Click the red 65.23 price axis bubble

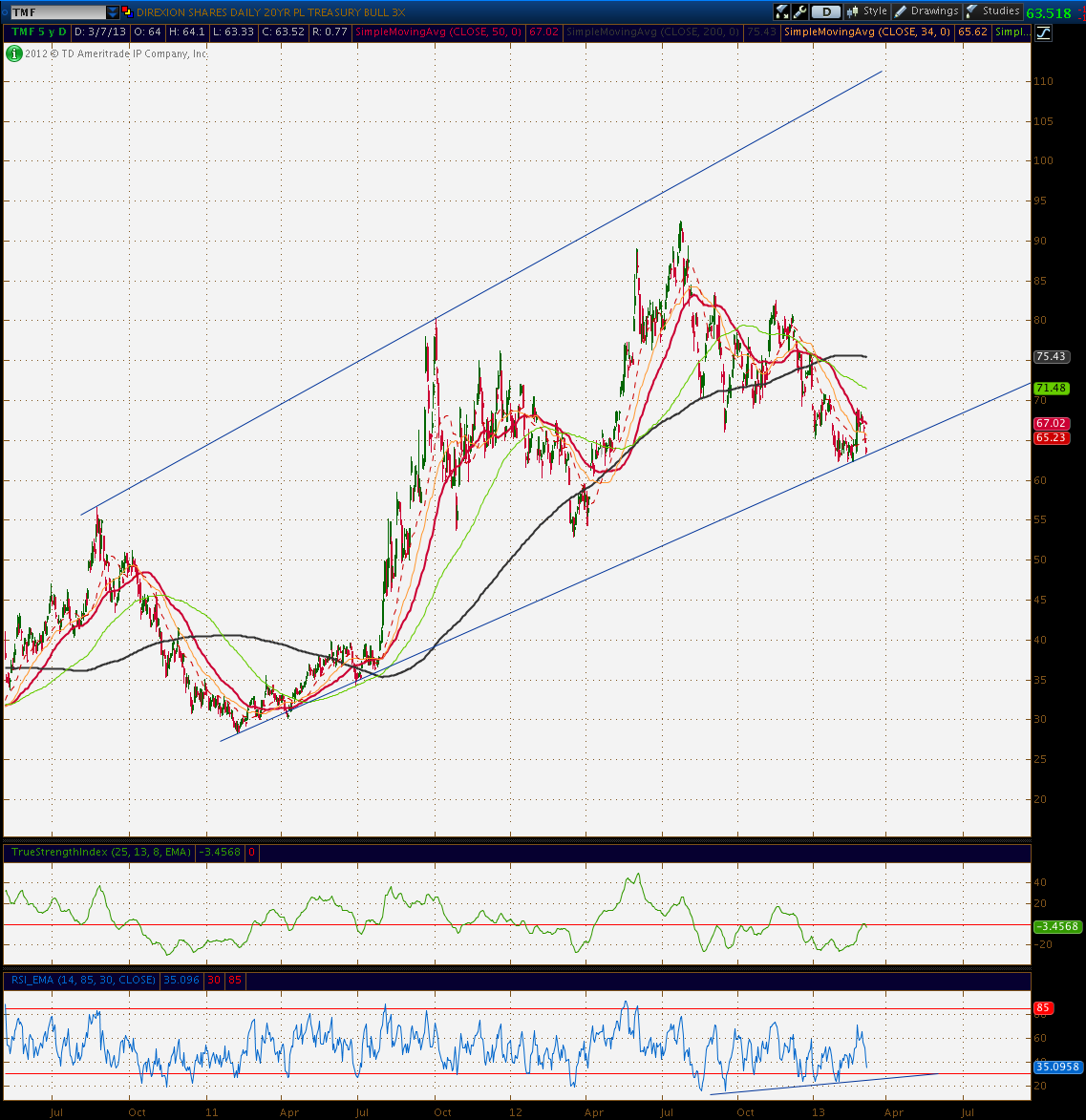coord(1051,438)
